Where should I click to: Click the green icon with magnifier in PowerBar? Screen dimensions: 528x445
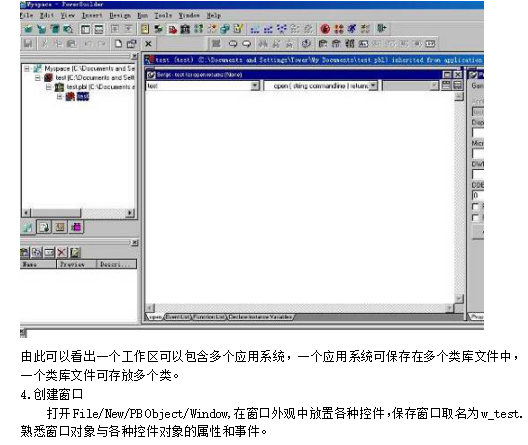[x=68, y=29]
